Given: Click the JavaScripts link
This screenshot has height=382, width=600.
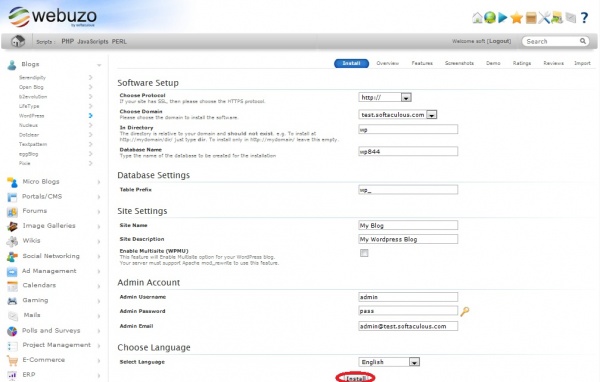Looking at the screenshot, I should tap(93, 41).
